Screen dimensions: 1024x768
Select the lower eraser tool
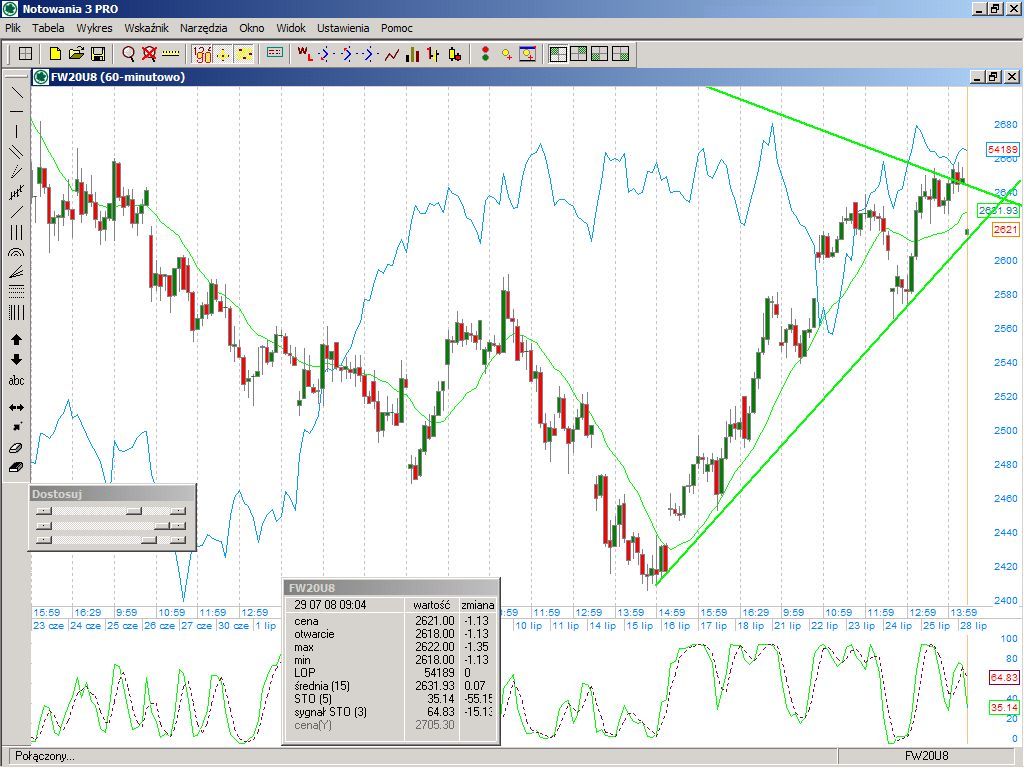pyautogui.click(x=16, y=467)
